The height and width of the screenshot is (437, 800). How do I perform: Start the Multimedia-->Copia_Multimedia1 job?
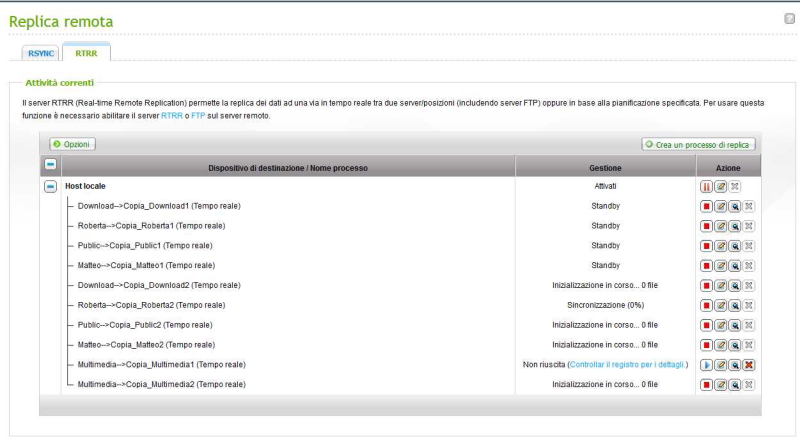click(706, 365)
